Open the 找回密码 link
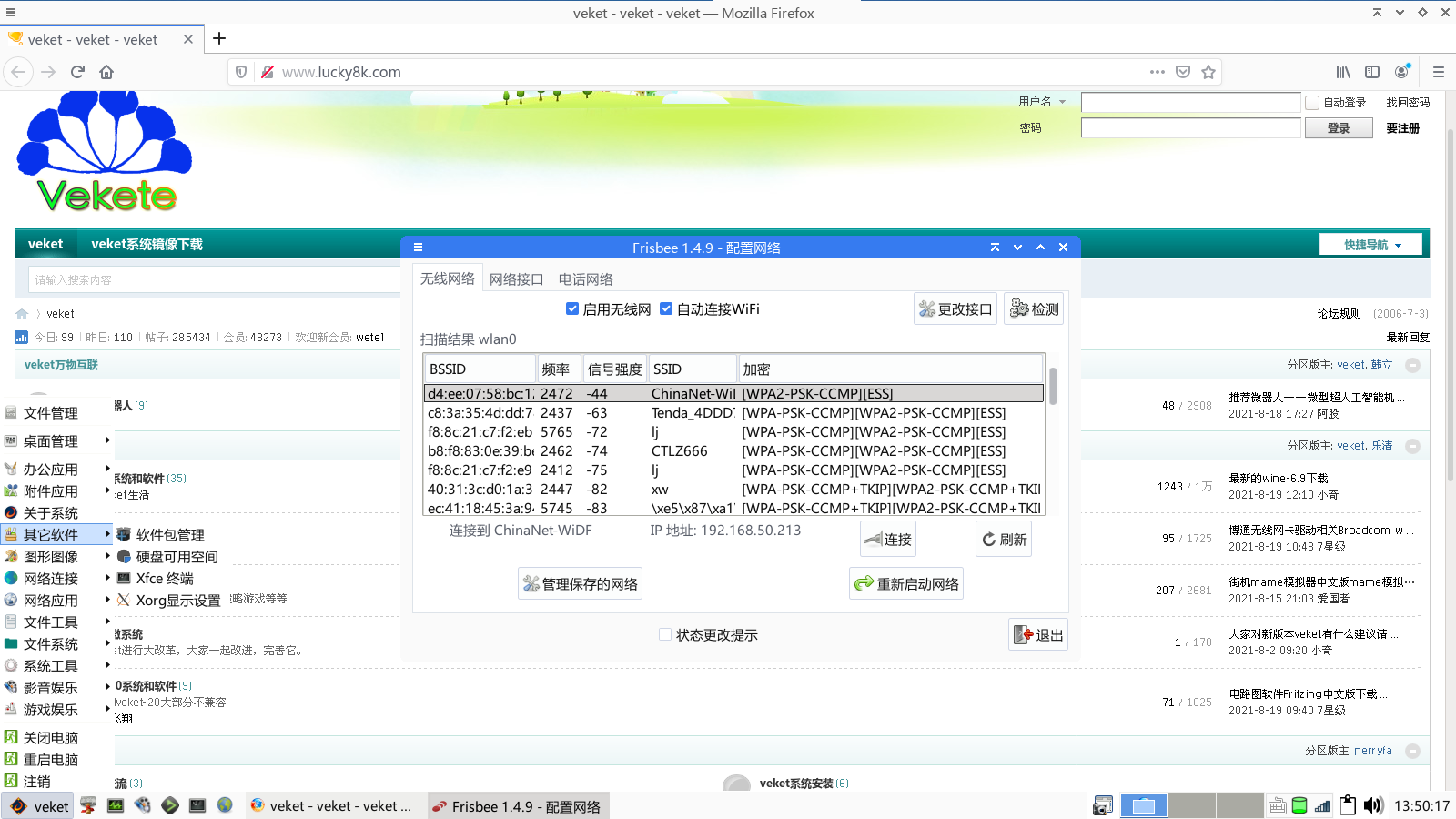The height and width of the screenshot is (819, 1456). pos(1408,103)
